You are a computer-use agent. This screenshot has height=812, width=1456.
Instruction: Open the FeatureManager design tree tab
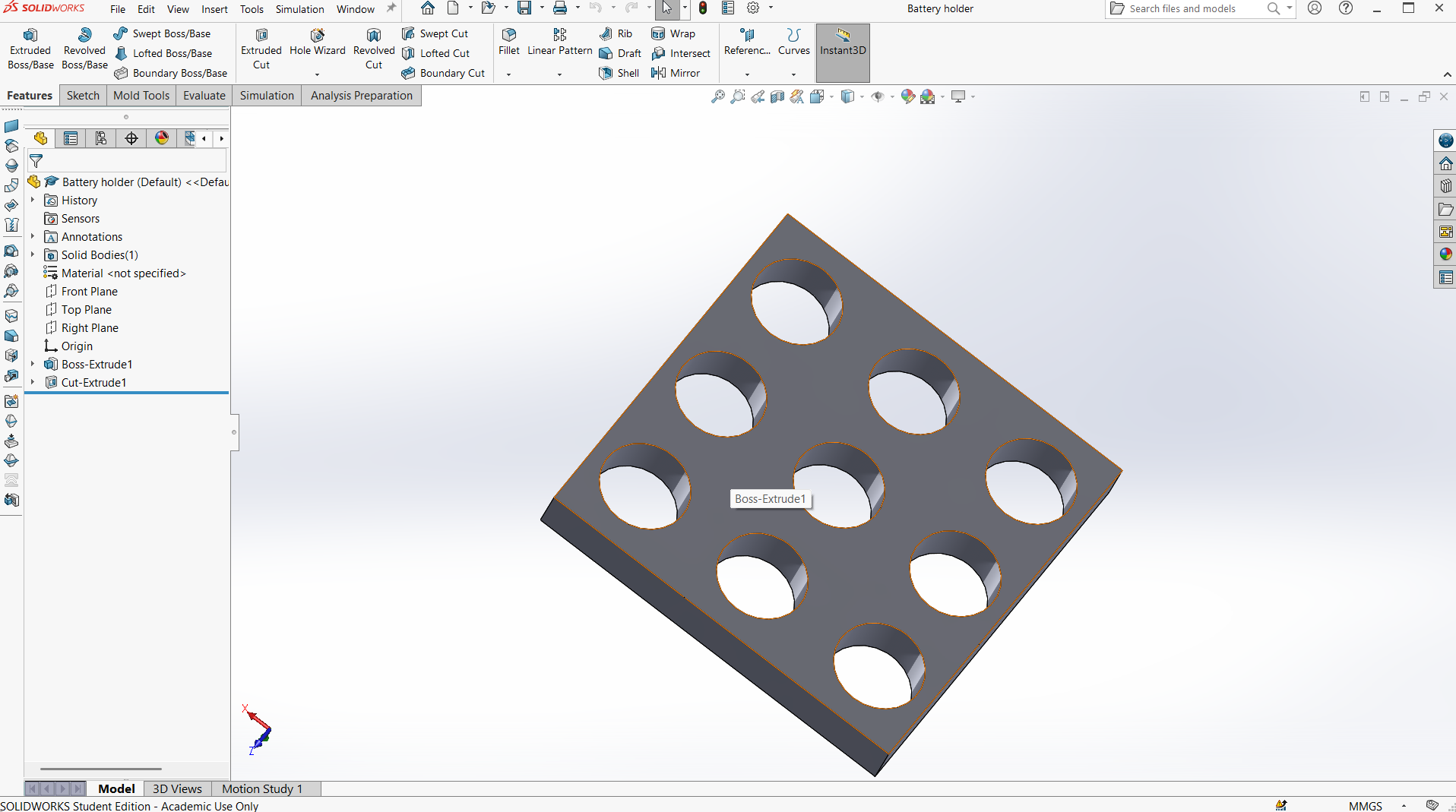coord(40,138)
